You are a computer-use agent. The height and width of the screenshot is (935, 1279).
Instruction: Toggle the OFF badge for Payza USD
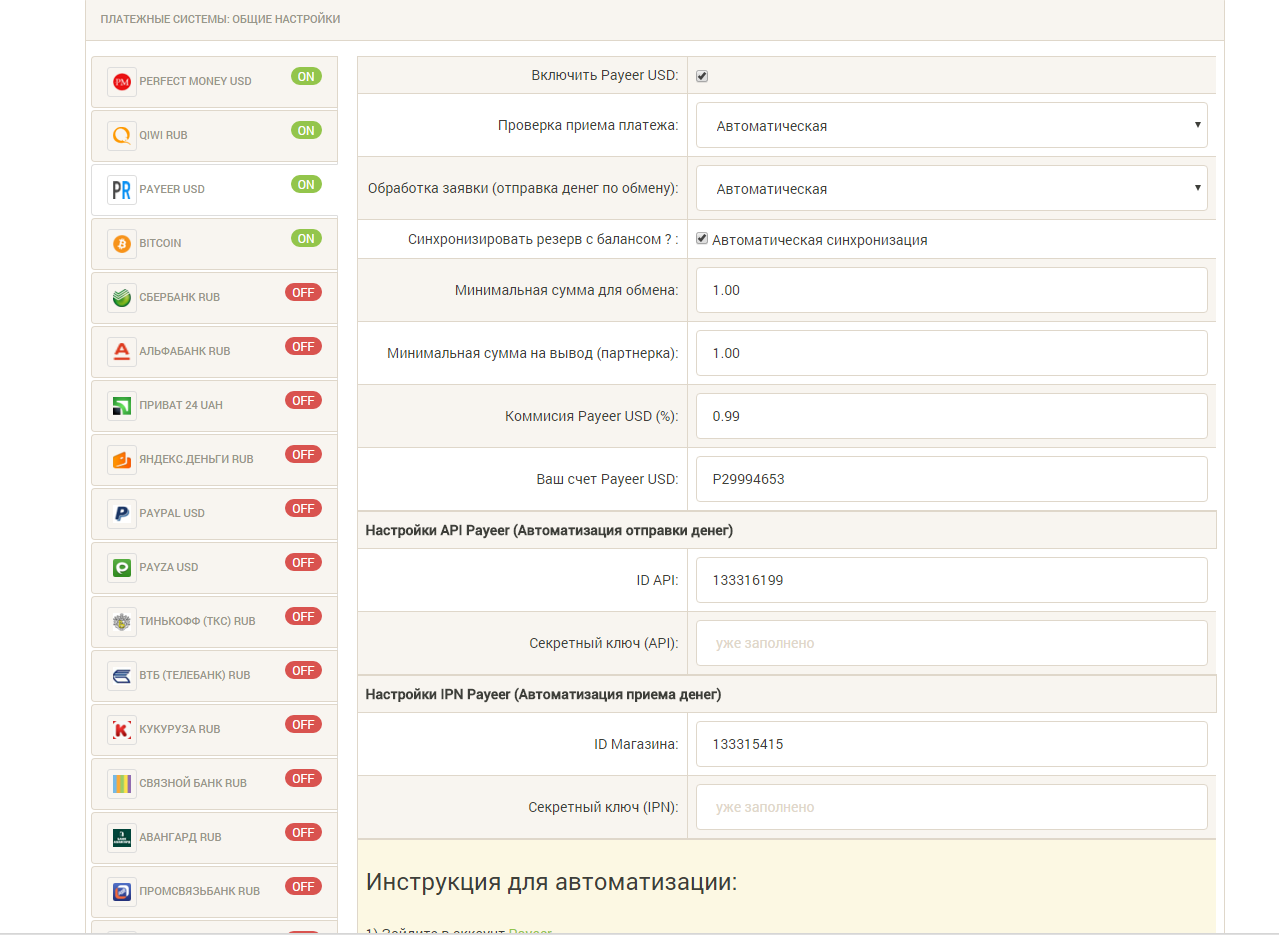tap(304, 562)
